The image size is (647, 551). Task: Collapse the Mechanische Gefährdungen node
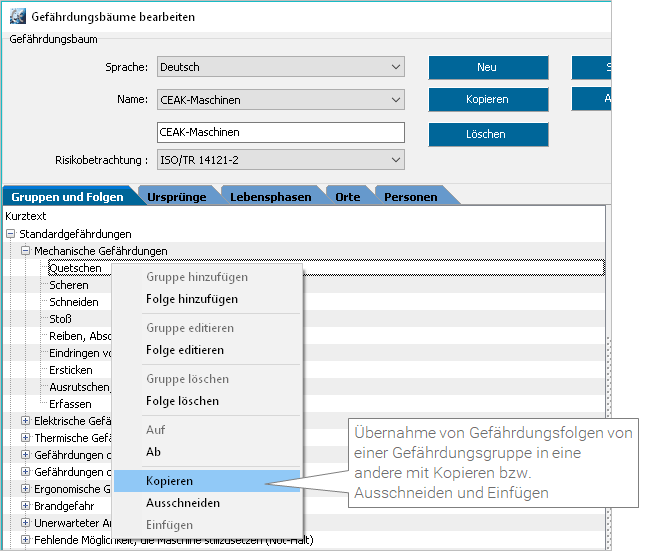coord(26,251)
